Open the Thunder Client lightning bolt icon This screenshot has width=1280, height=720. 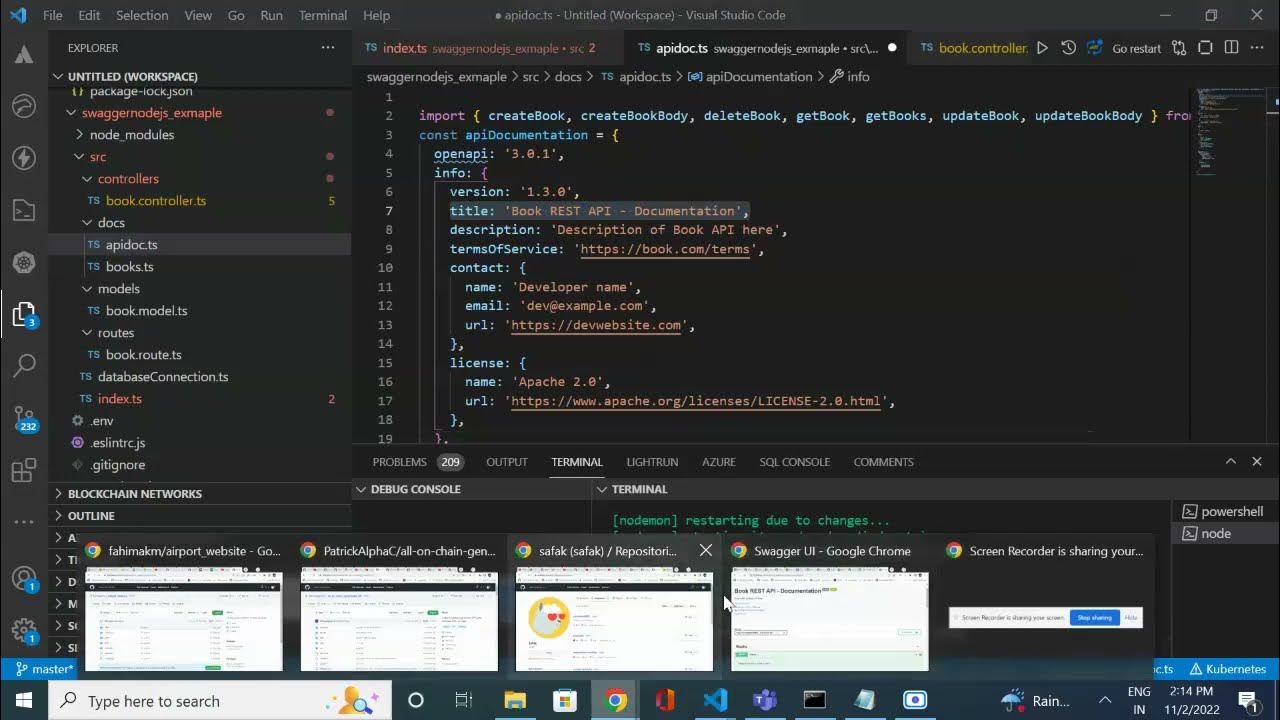24,158
